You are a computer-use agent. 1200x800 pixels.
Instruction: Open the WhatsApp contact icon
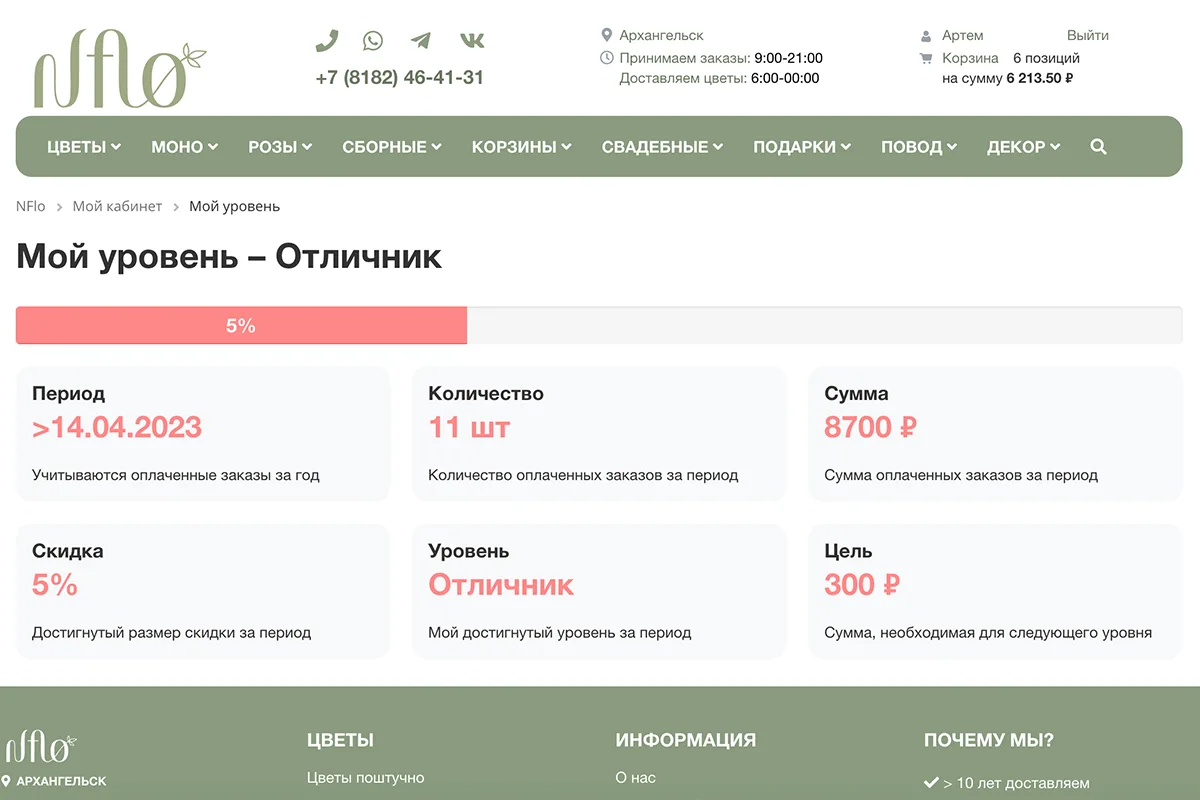pyautogui.click(x=373, y=40)
